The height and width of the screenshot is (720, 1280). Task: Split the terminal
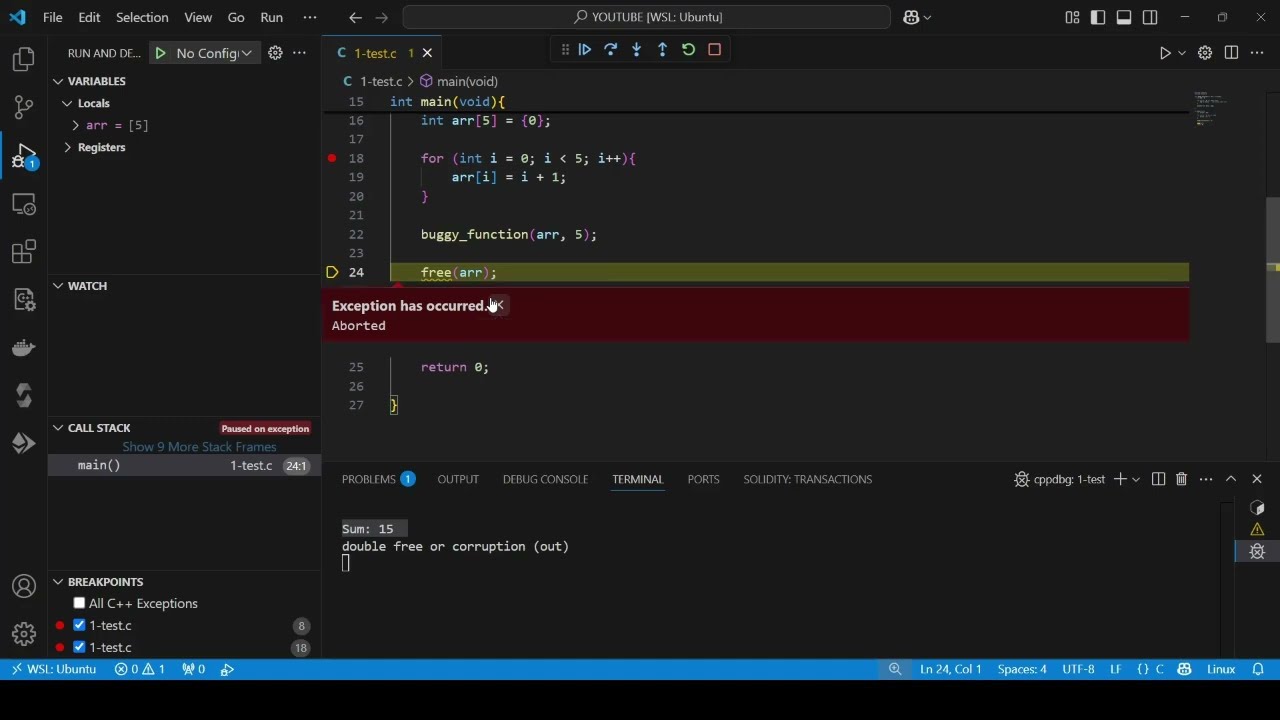(1158, 479)
